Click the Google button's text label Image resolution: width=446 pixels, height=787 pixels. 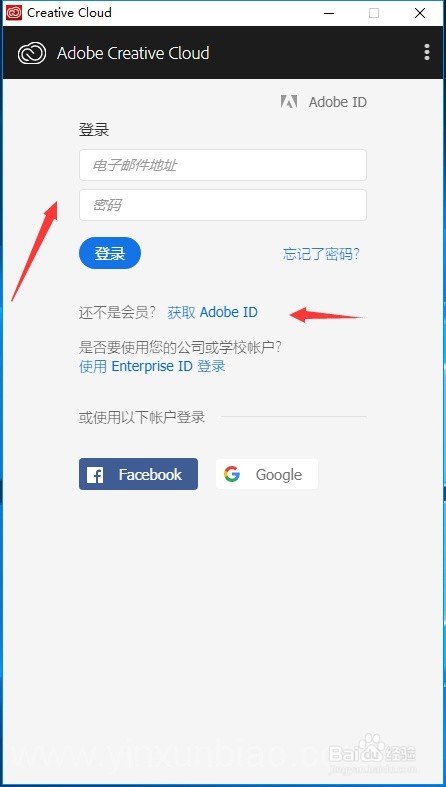coord(278,475)
